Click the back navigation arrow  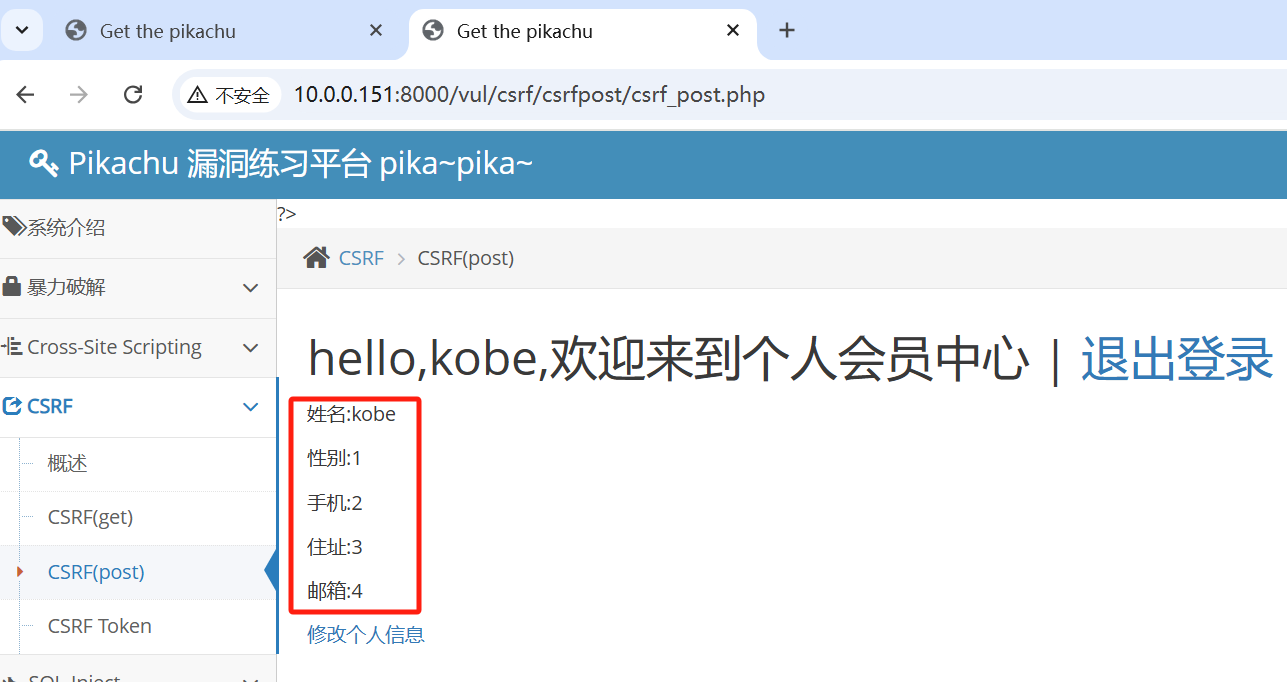coord(24,94)
